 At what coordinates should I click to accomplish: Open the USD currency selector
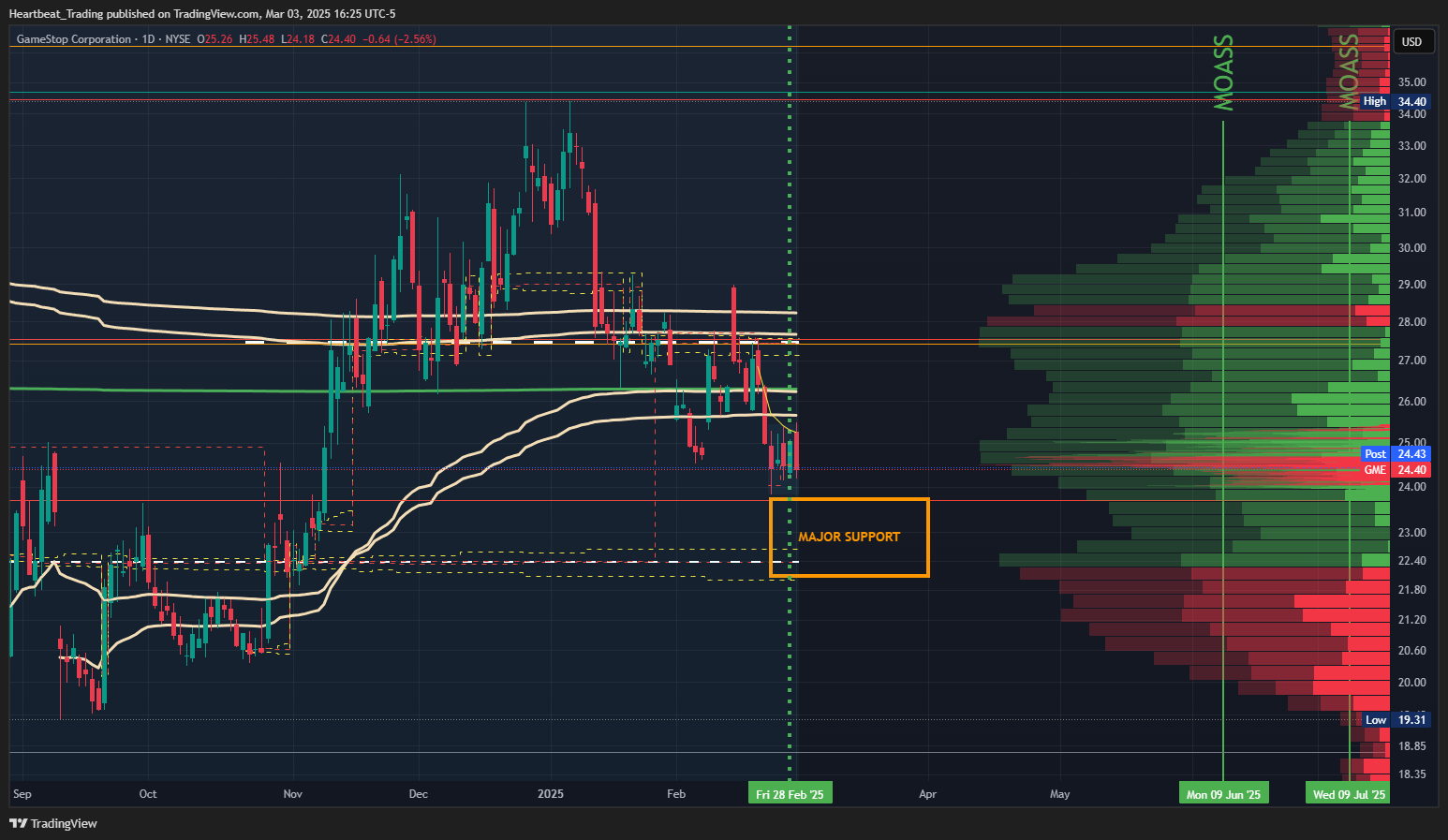tap(1411, 41)
